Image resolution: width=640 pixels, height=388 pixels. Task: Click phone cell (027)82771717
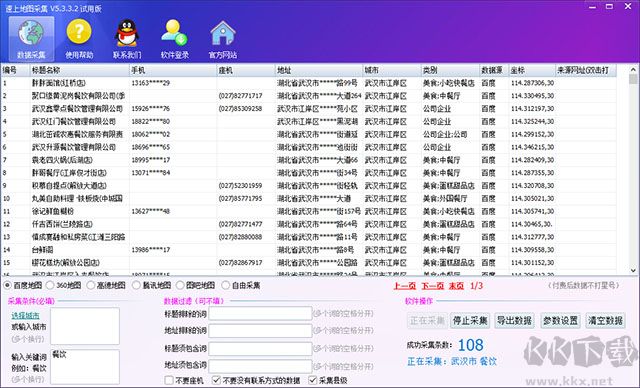coord(240,96)
